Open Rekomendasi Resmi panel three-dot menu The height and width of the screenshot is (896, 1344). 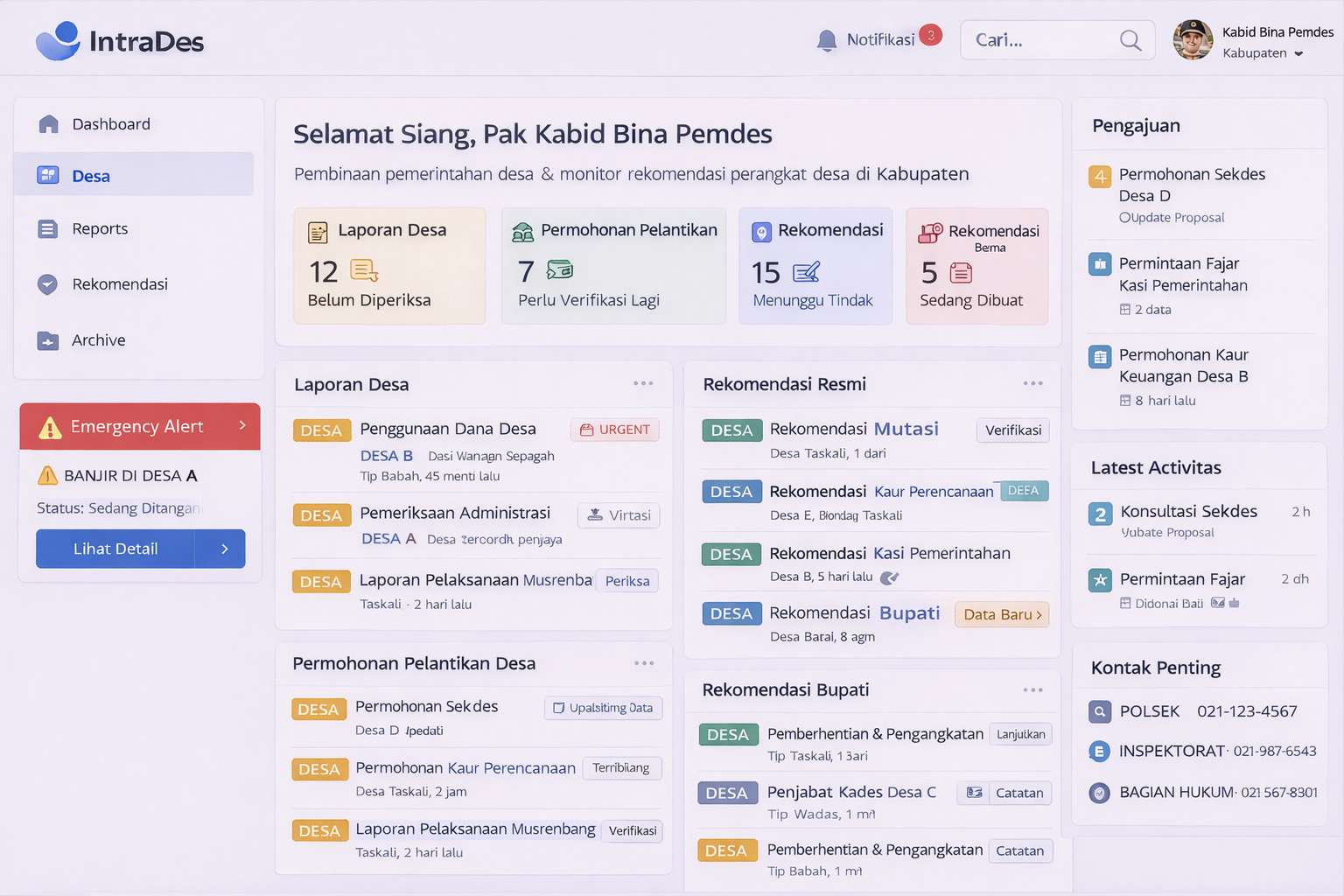1032,383
